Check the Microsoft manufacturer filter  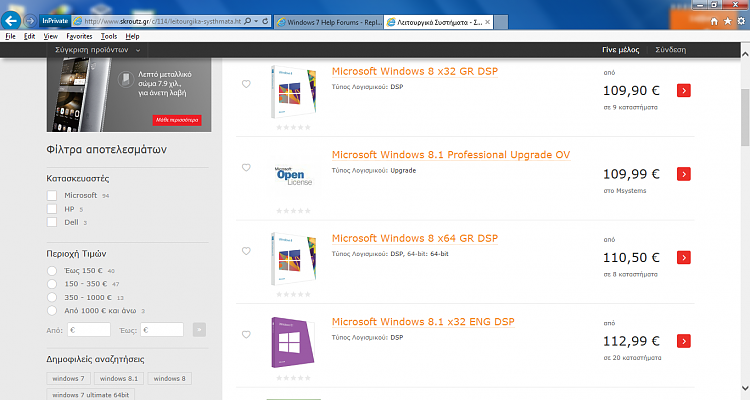(x=52, y=195)
